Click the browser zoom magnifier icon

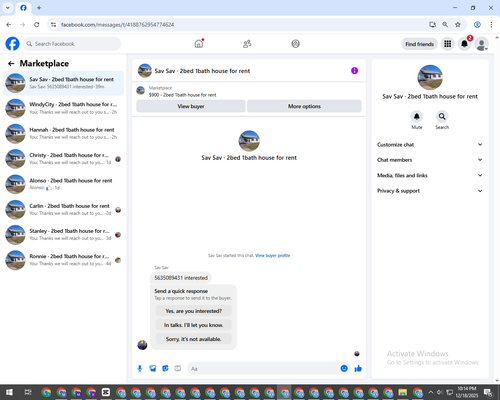pos(445,25)
